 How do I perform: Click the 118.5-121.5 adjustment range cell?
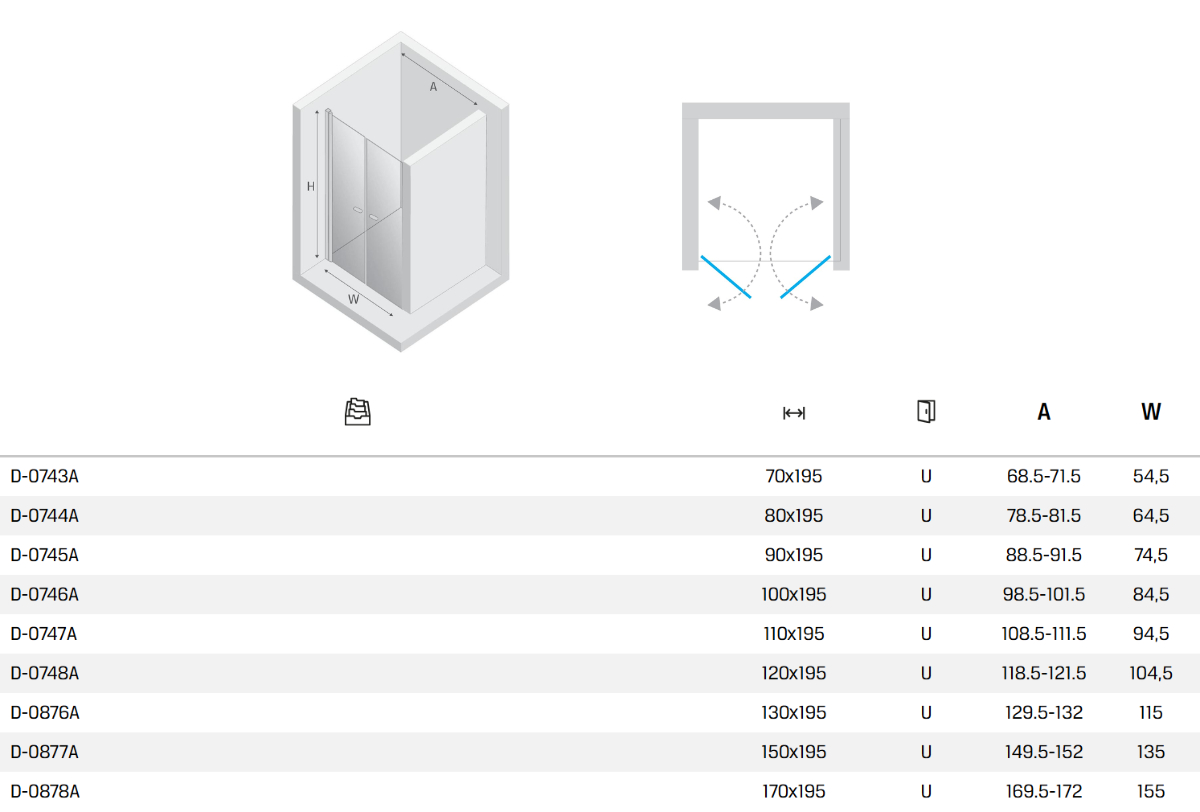point(1044,673)
